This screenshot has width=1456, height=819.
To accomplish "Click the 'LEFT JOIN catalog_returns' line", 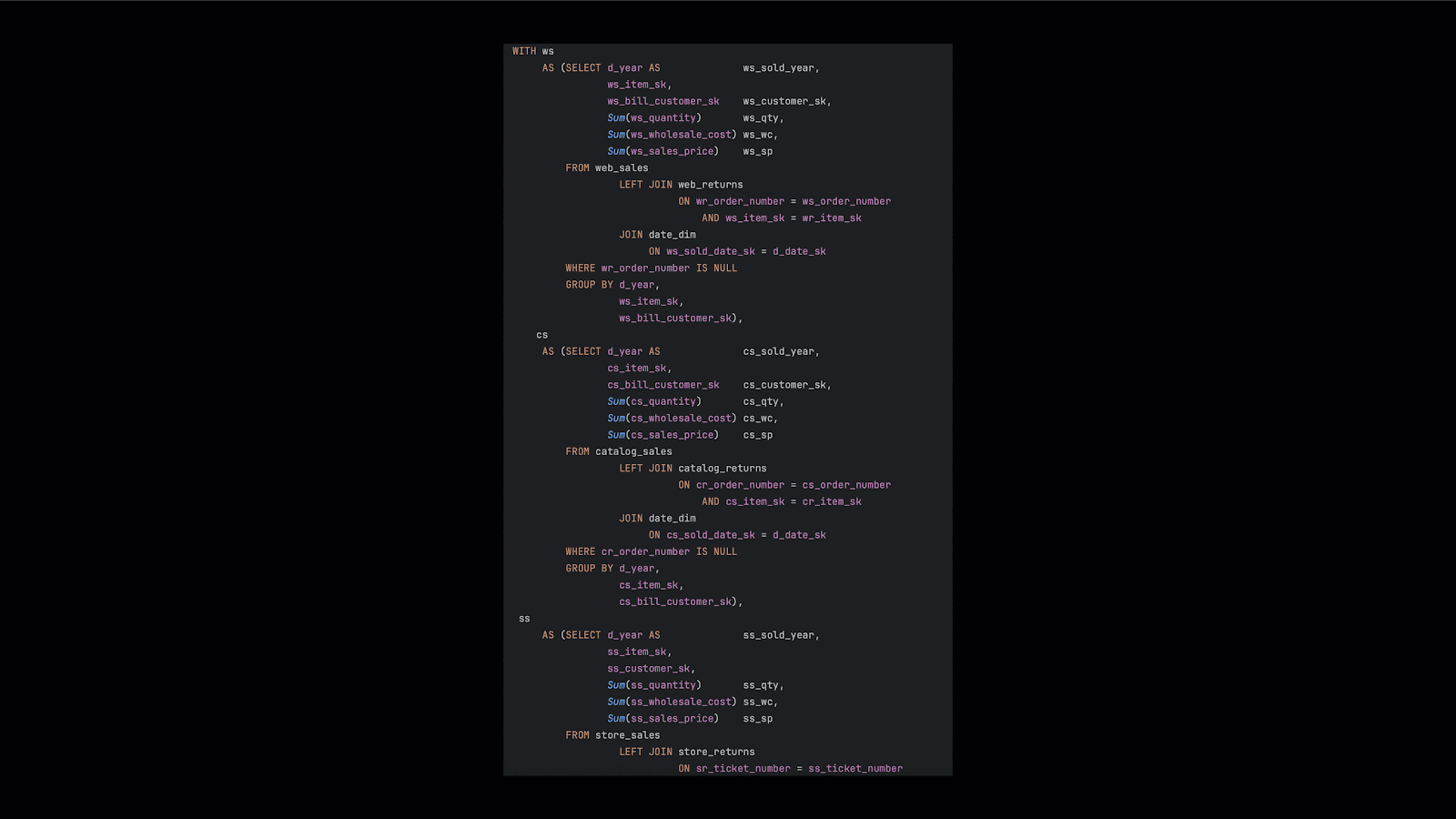I will tap(693, 469).
